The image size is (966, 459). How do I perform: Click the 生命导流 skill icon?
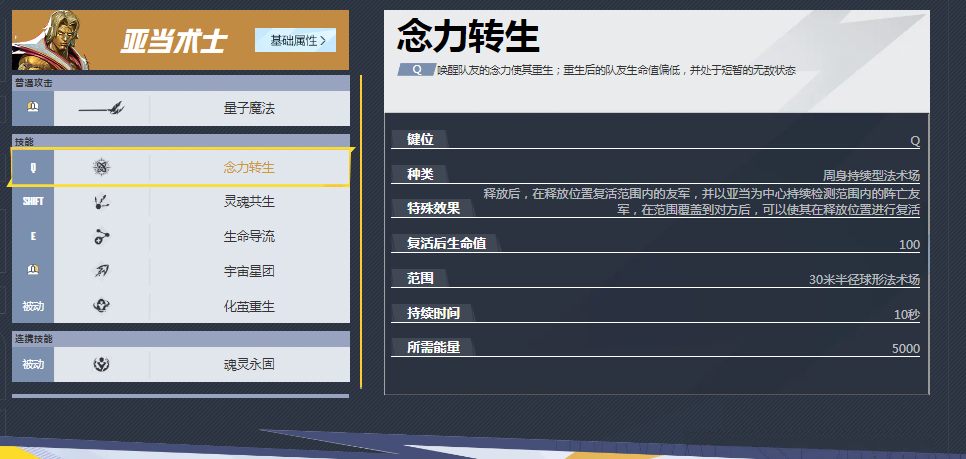click(x=101, y=236)
